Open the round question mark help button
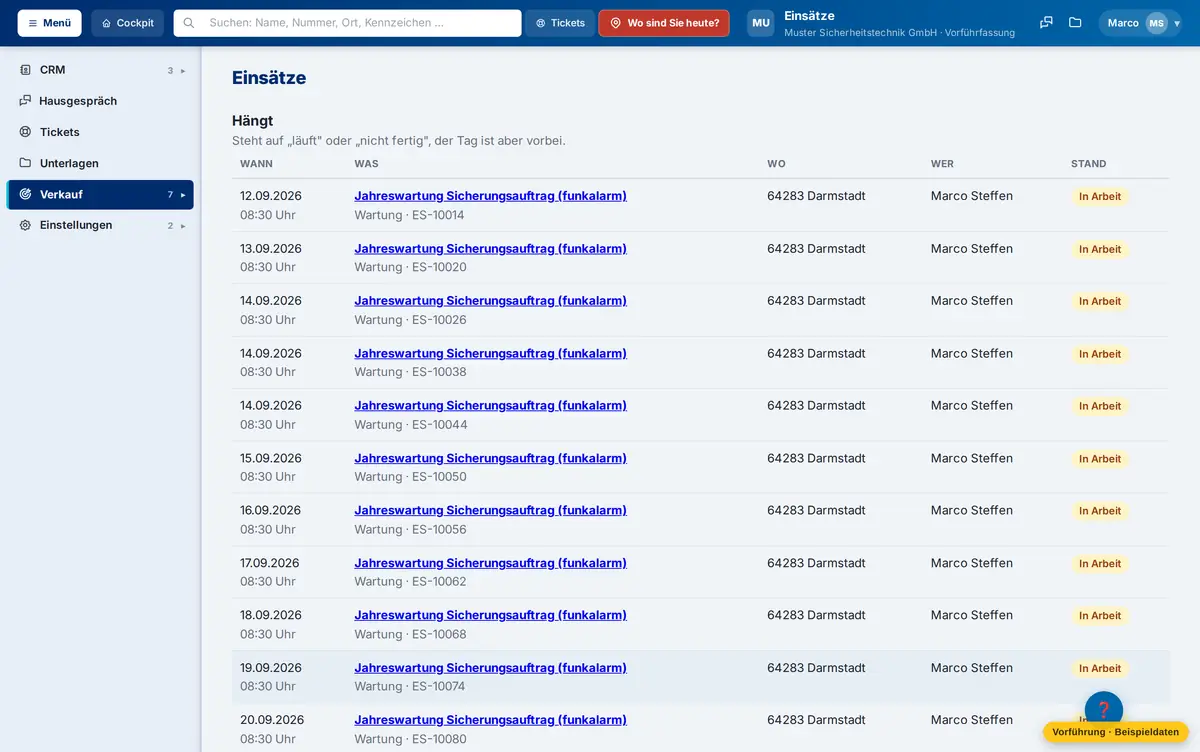Viewport: 1200px width, 752px height. [1104, 710]
